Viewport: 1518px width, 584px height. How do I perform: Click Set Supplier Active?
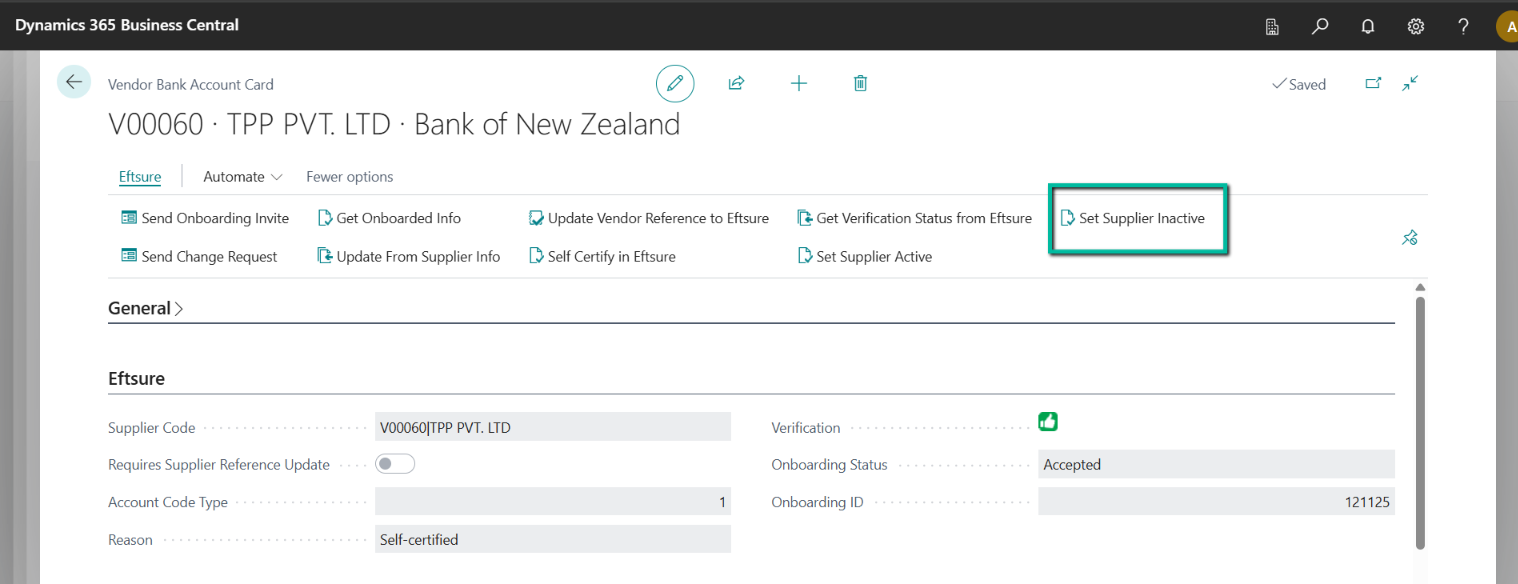(x=864, y=256)
